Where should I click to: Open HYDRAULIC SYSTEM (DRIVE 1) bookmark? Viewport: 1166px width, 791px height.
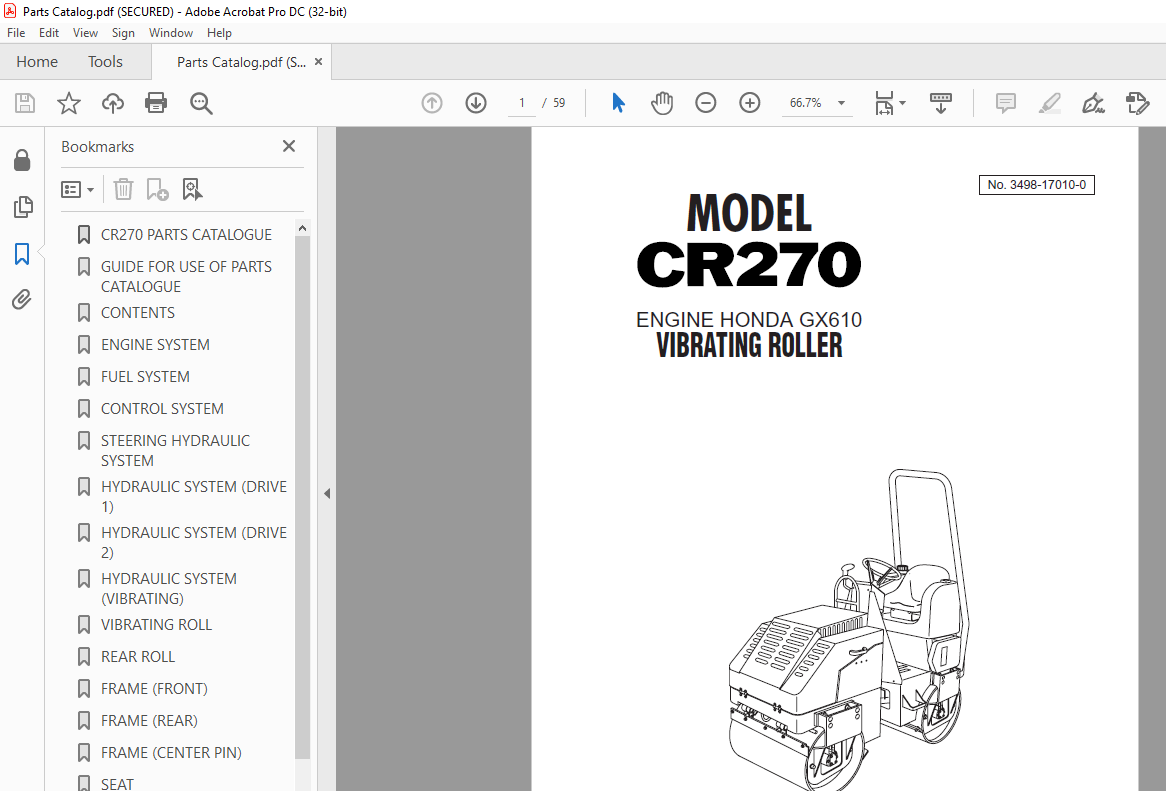[x=193, y=497]
